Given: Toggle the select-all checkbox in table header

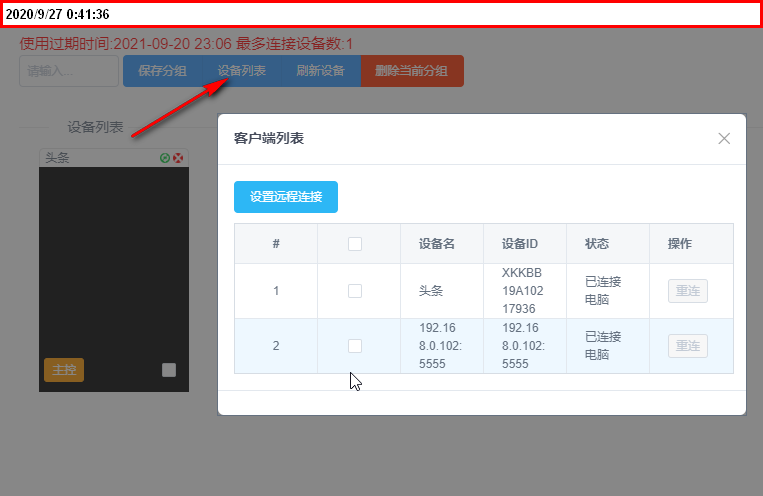Looking at the screenshot, I should [x=355, y=244].
